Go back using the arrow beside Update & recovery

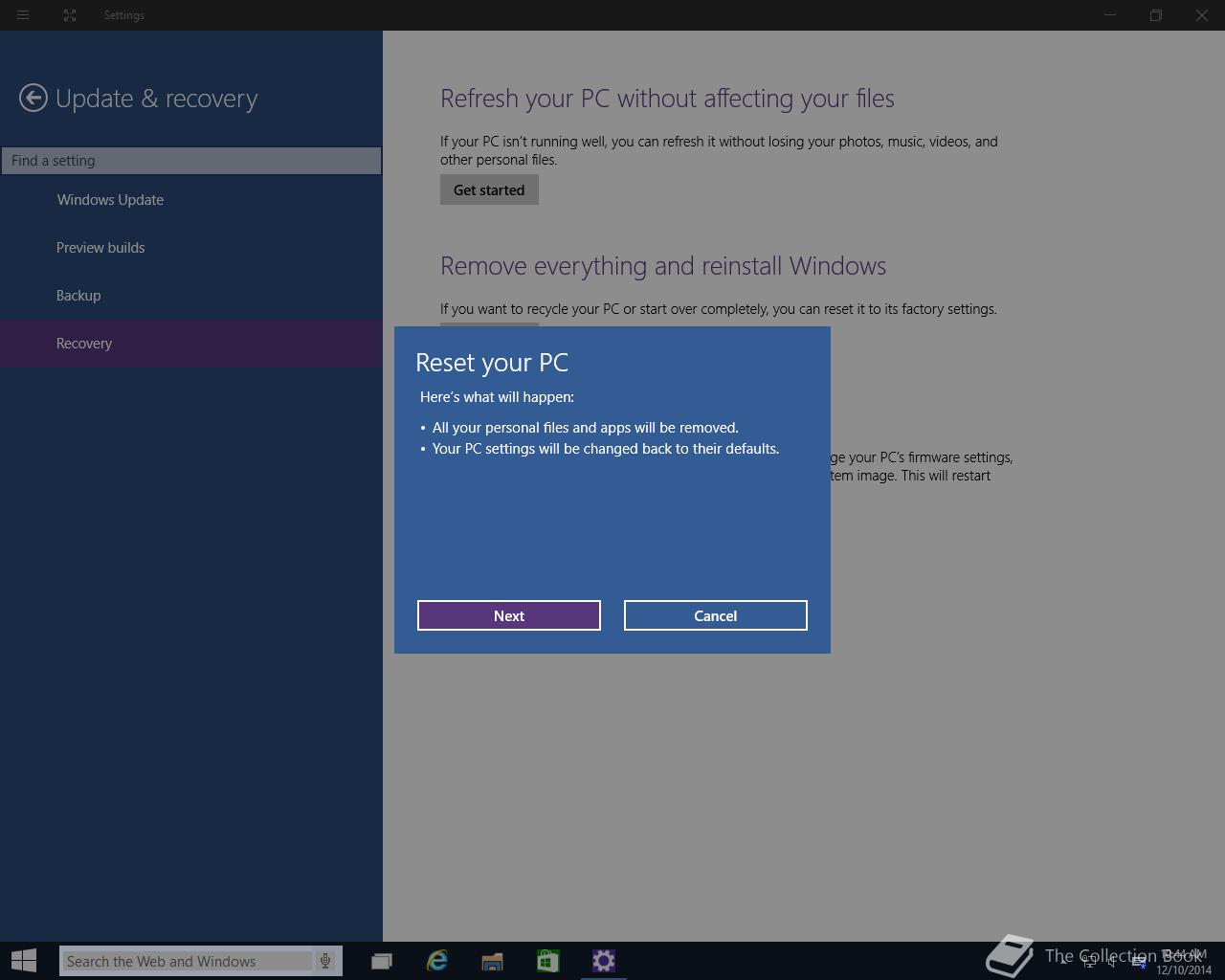[33, 98]
